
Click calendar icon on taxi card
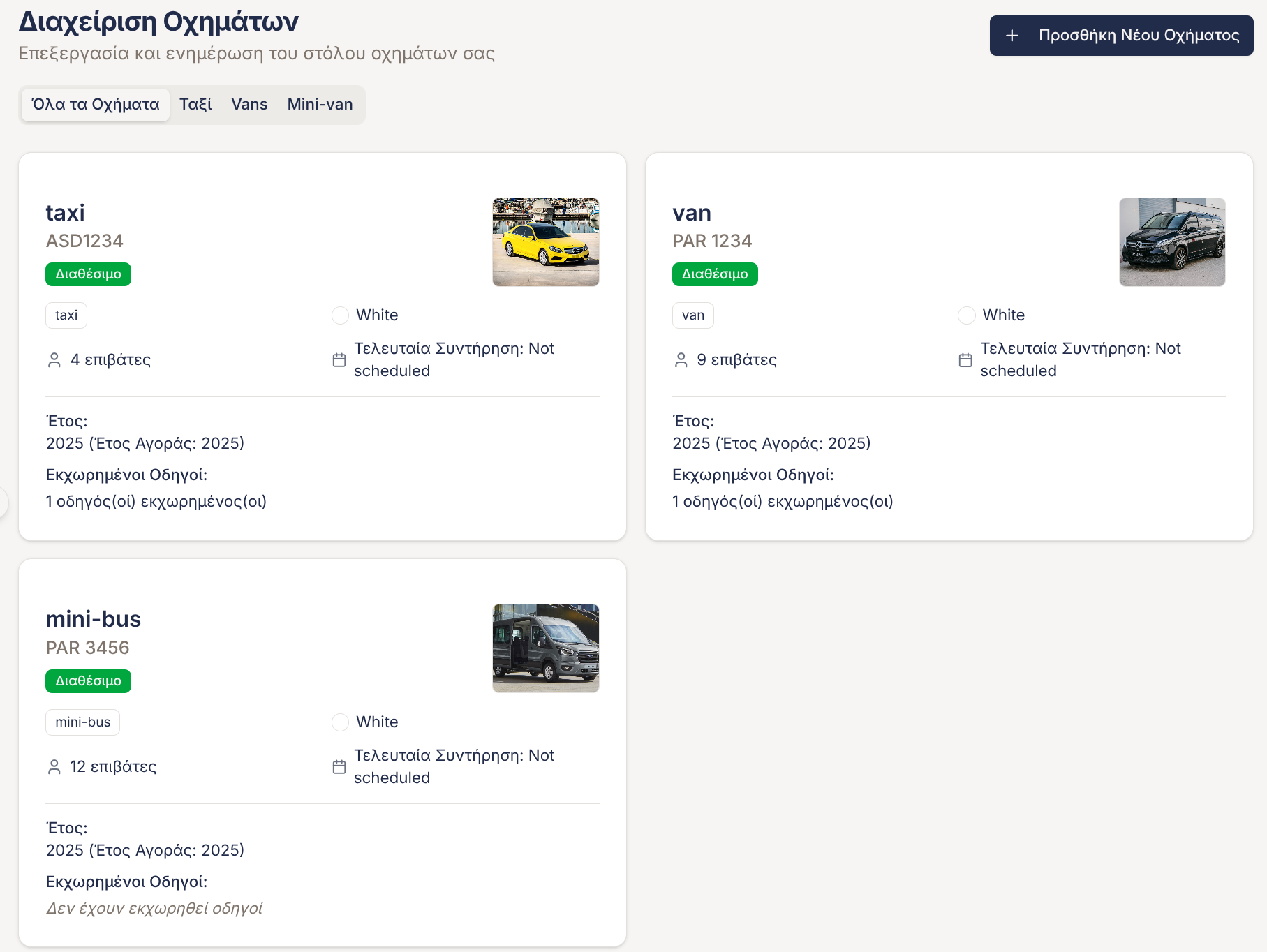pos(339,360)
